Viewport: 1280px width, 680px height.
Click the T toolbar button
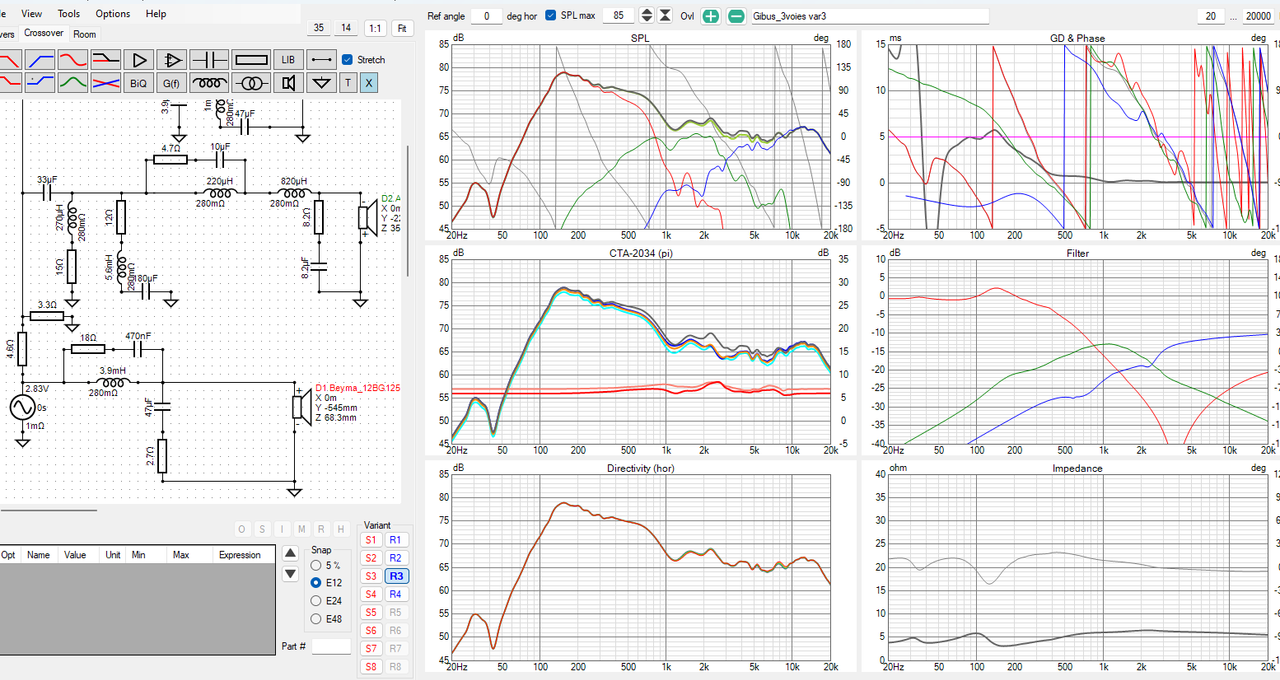coord(348,83)
